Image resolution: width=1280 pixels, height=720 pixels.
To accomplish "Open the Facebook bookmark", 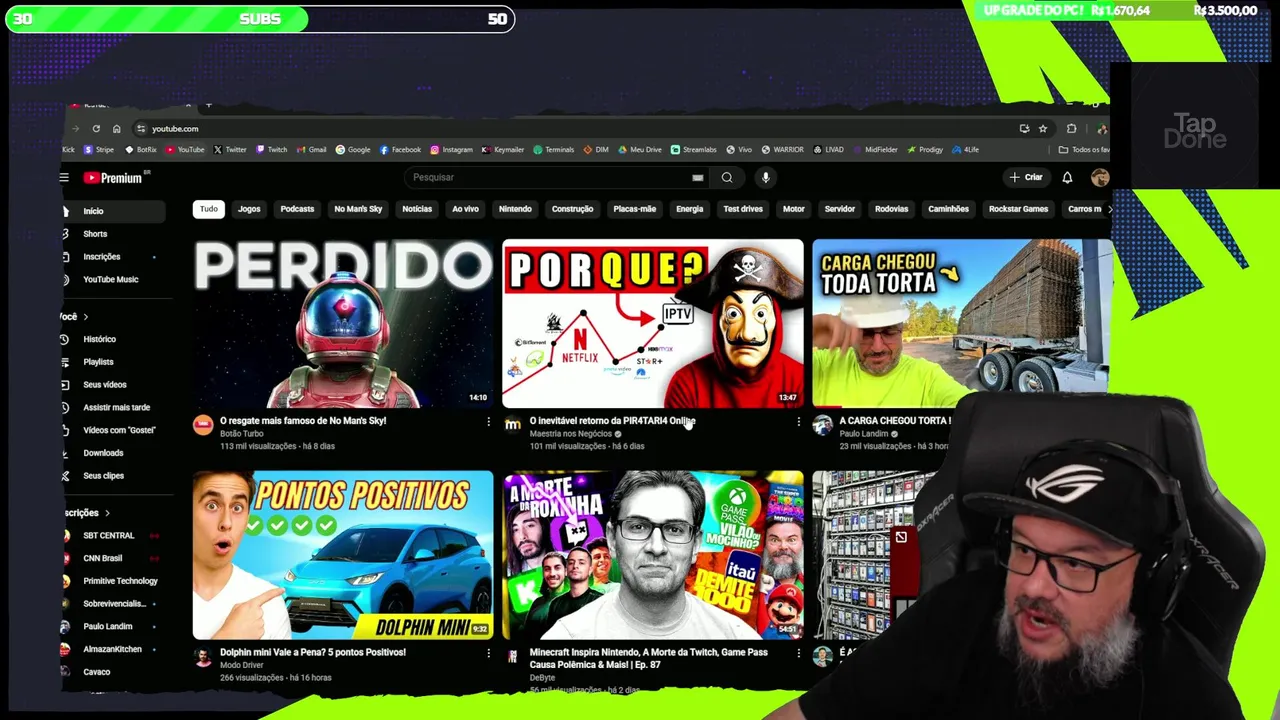I will click(x=400, y=150).
